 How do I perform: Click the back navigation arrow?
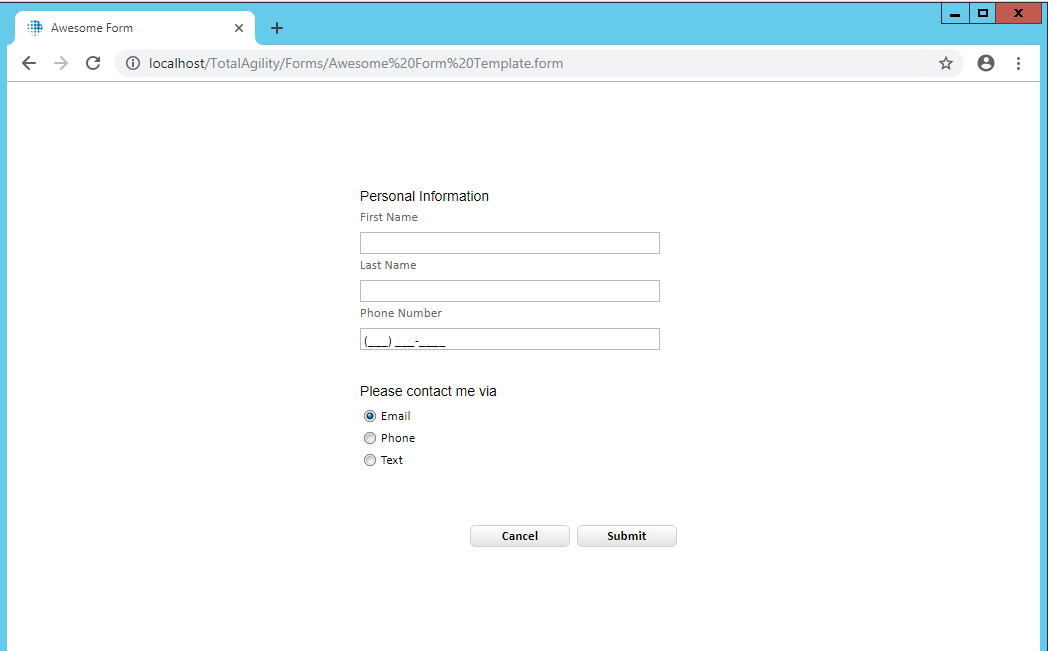tap(28, 62)
